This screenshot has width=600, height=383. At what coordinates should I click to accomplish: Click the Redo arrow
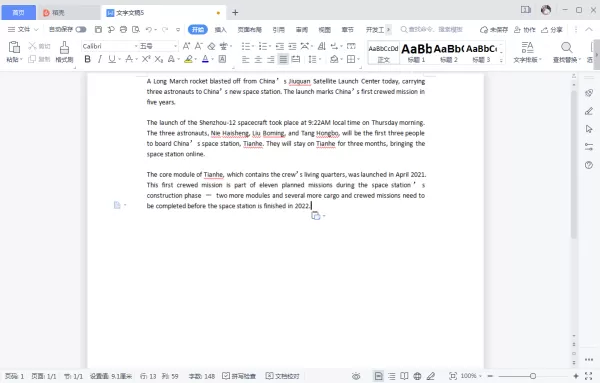click(x=165, y=29)
